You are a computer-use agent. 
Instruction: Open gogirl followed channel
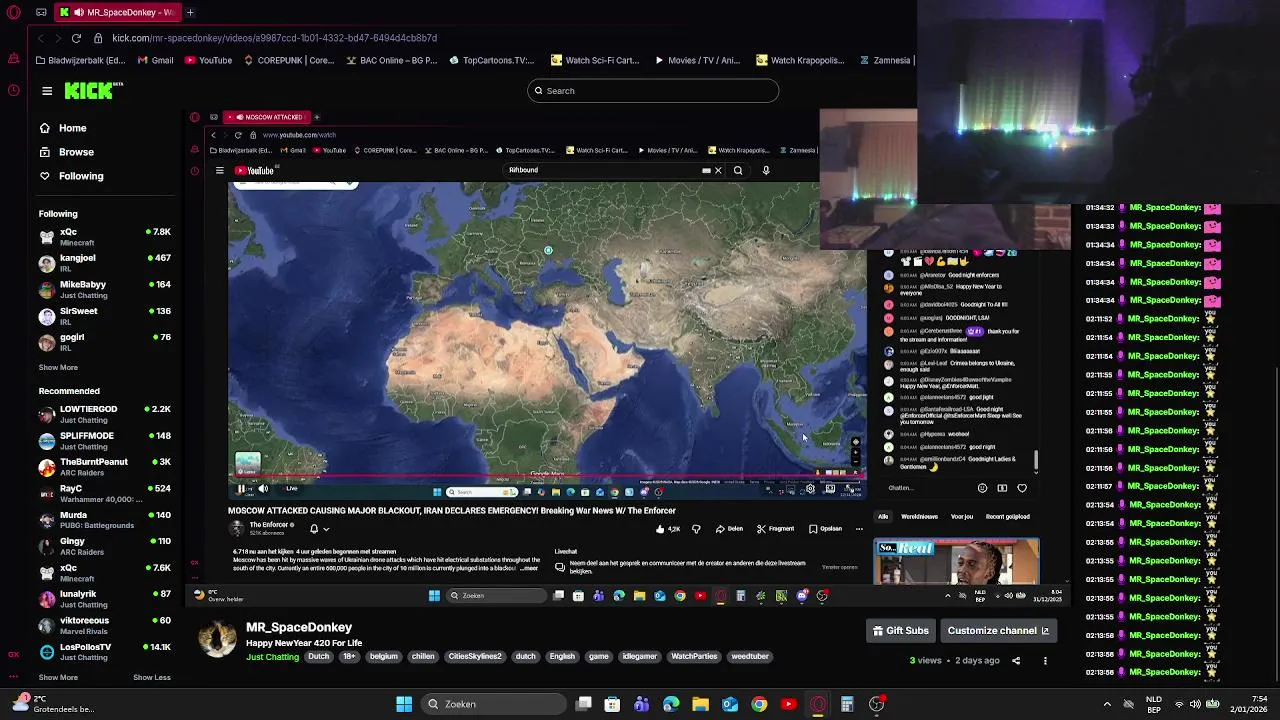click(105, 342)
